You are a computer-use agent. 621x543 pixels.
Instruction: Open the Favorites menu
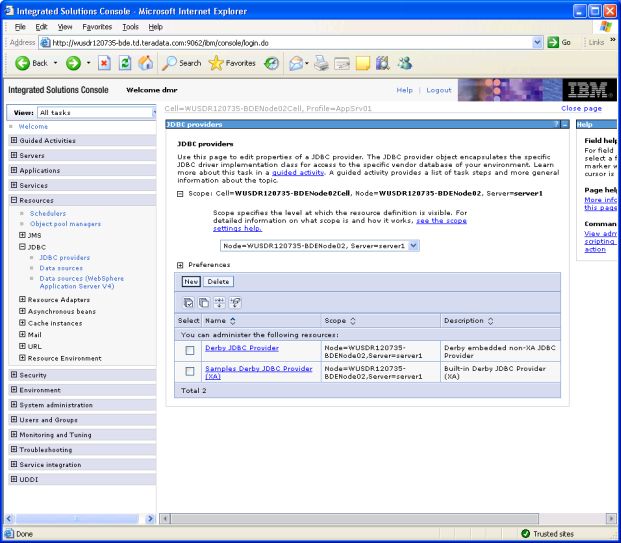point(97,27)
